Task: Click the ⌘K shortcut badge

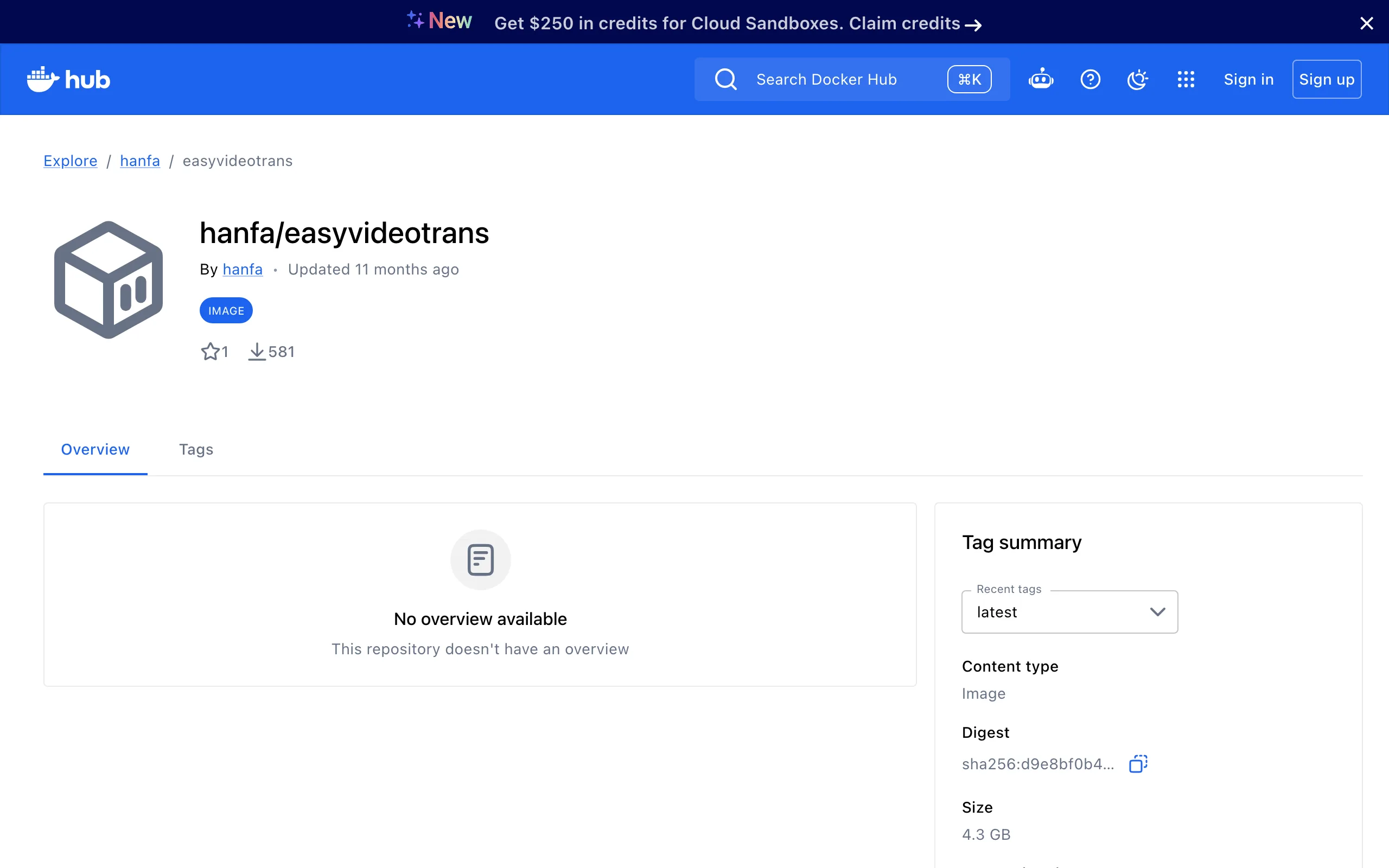Action: click(970, 79)
